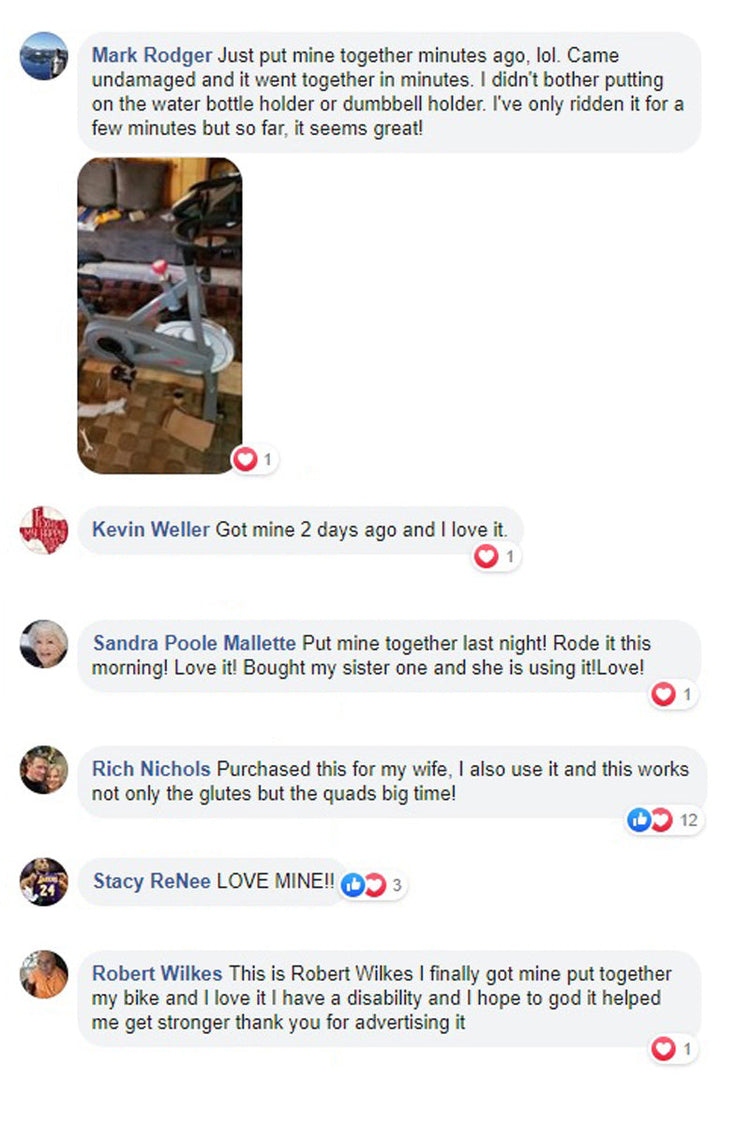Open Mark Rodger name link
The width and height of the screenshot is (750, 1126).
tap(152, 55)
